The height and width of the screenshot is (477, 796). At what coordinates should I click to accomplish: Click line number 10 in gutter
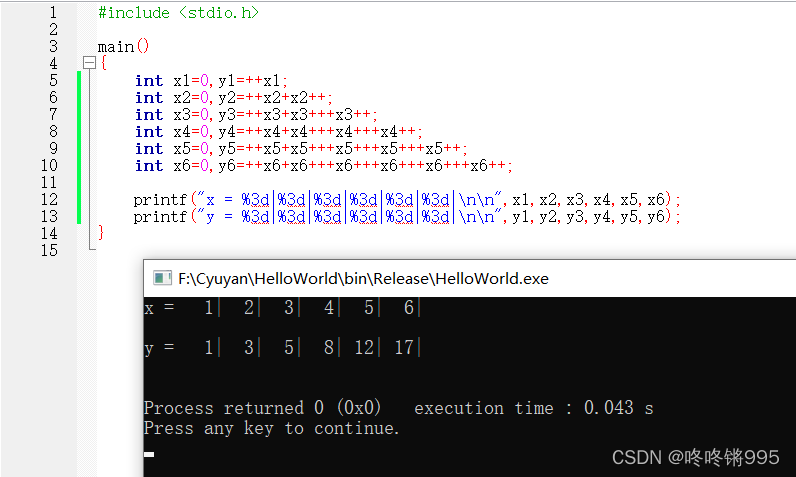coord(49,165)
